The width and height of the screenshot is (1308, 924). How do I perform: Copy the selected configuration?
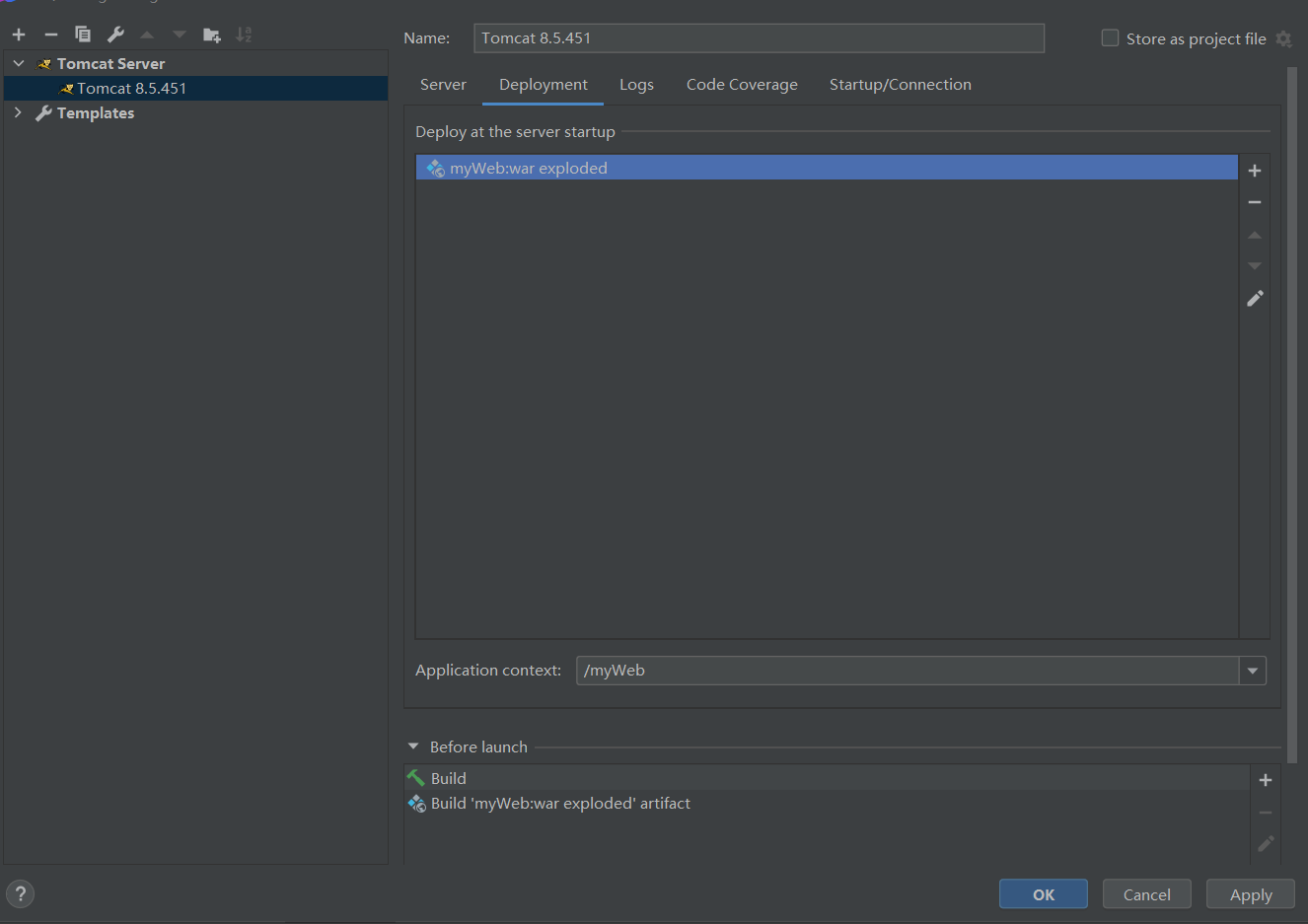click(83, 35)
